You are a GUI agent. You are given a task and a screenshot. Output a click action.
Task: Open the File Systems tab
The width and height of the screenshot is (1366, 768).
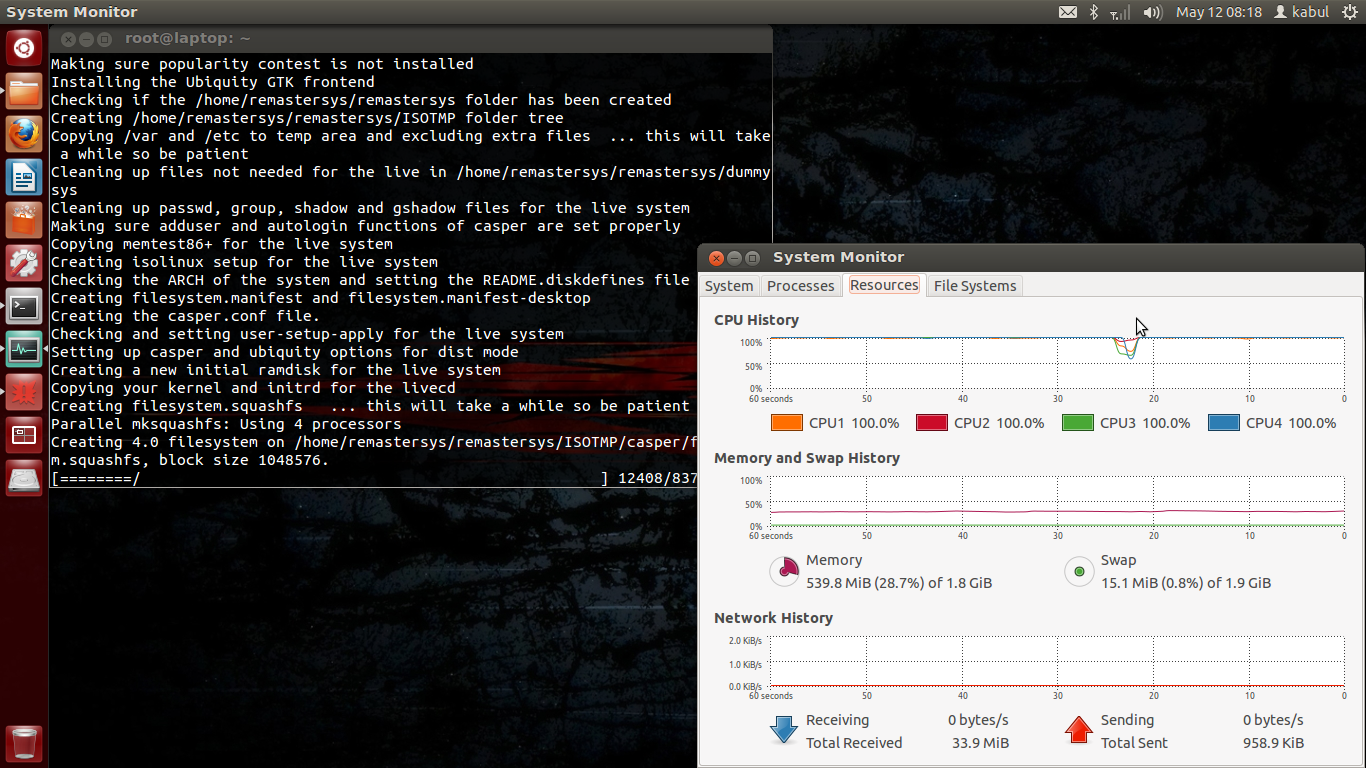[975, 286]
